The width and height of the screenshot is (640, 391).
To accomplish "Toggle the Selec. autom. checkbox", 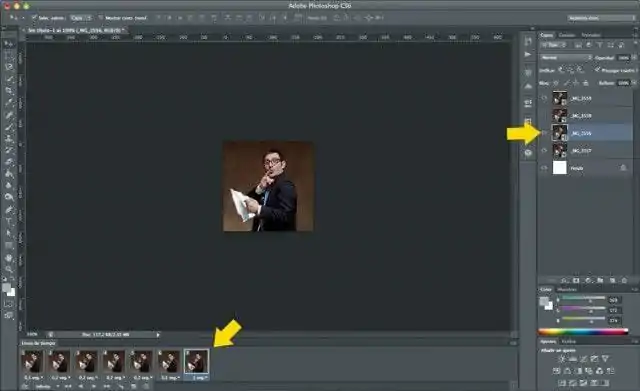I will tap(34, 18).
